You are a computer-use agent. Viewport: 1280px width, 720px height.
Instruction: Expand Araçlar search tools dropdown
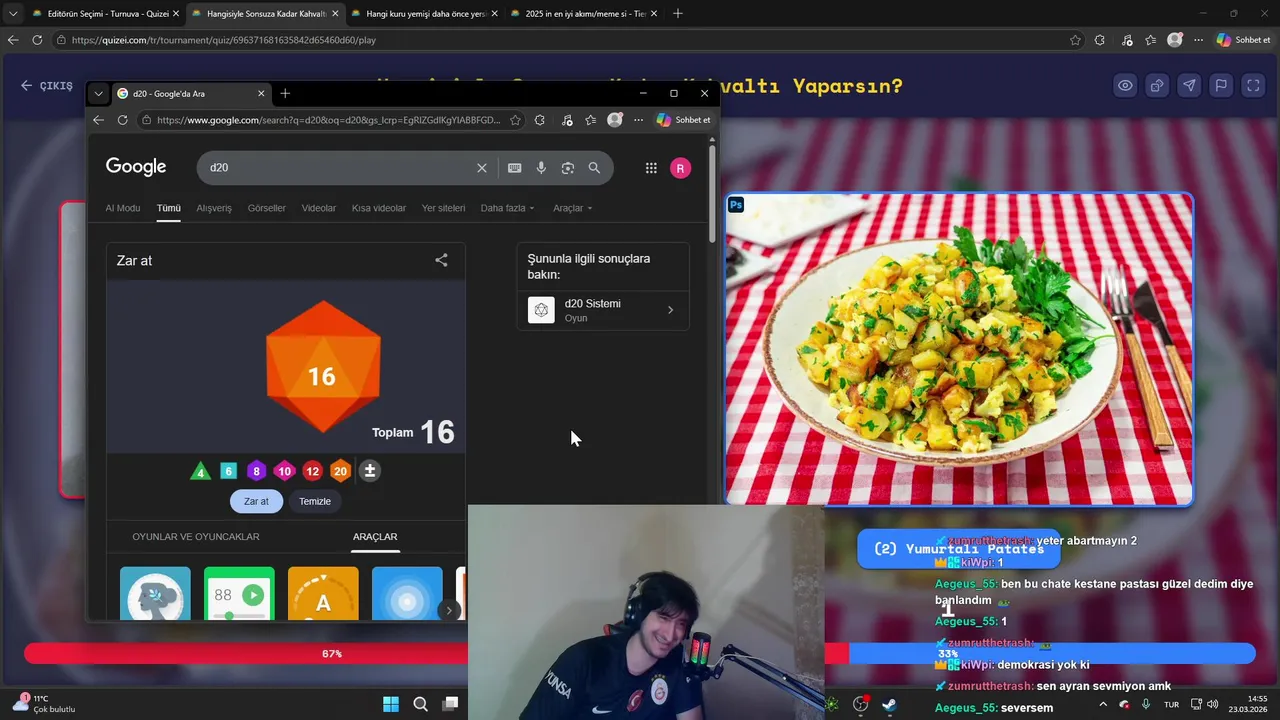tap(573, 208)
